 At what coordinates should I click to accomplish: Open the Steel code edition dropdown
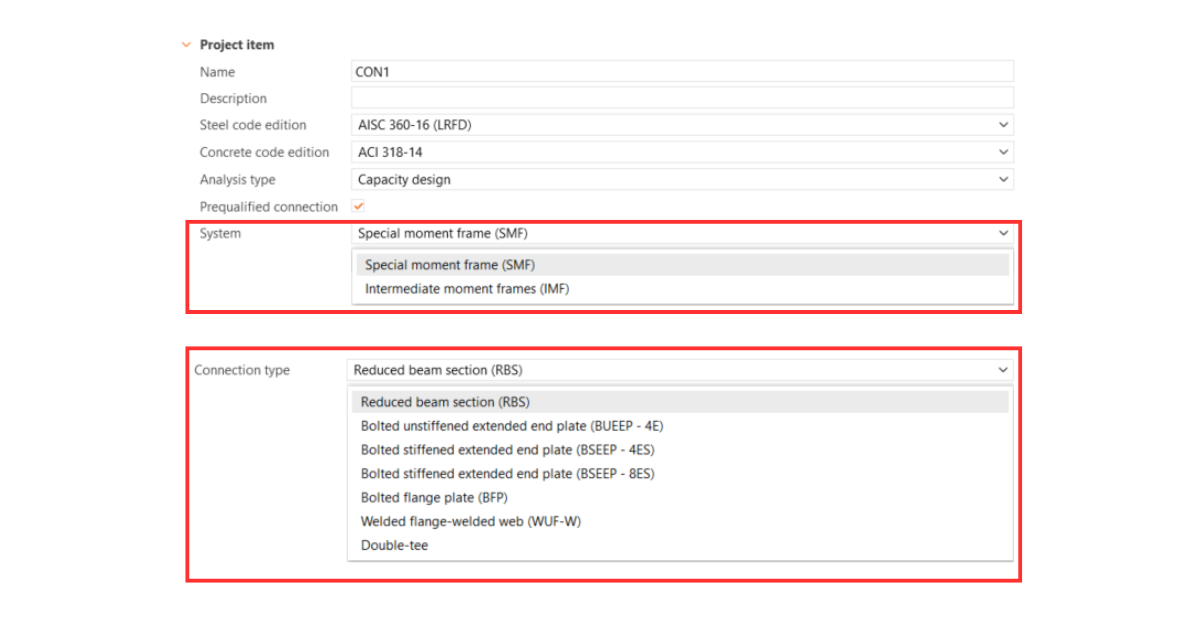[x=1004, y=124]
